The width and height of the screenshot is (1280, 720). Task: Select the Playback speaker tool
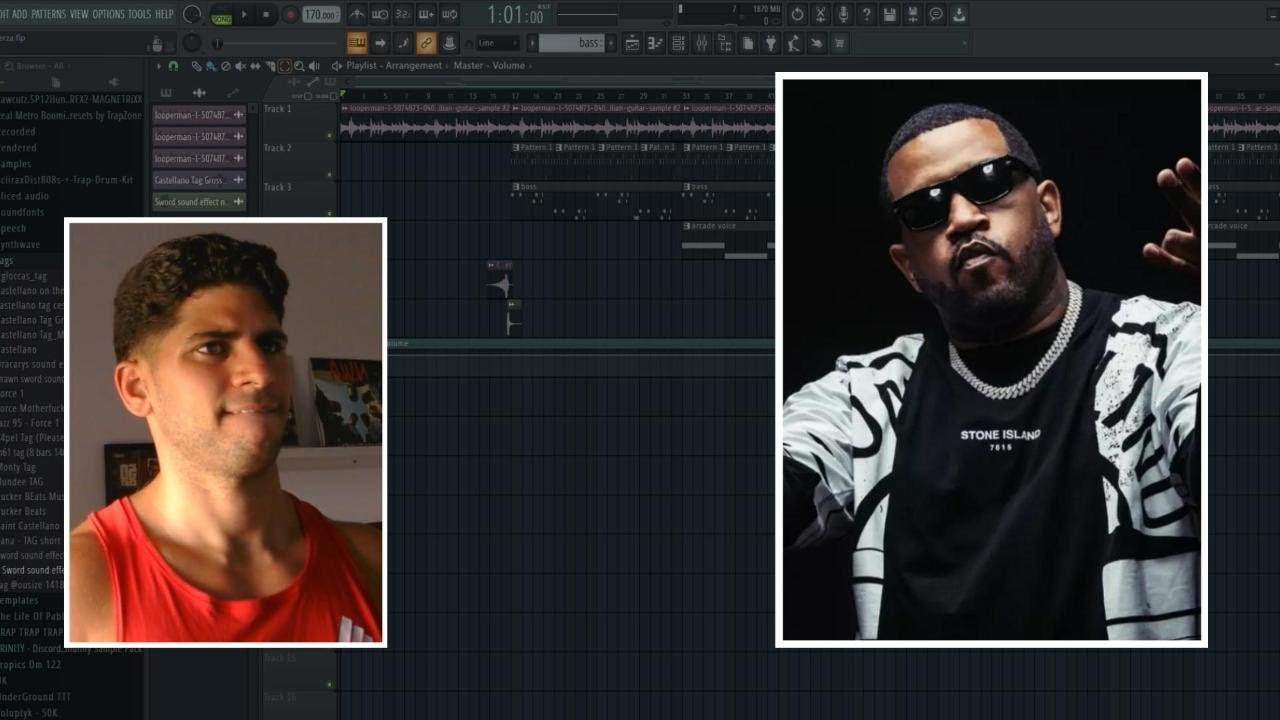[x=314, y=66]
